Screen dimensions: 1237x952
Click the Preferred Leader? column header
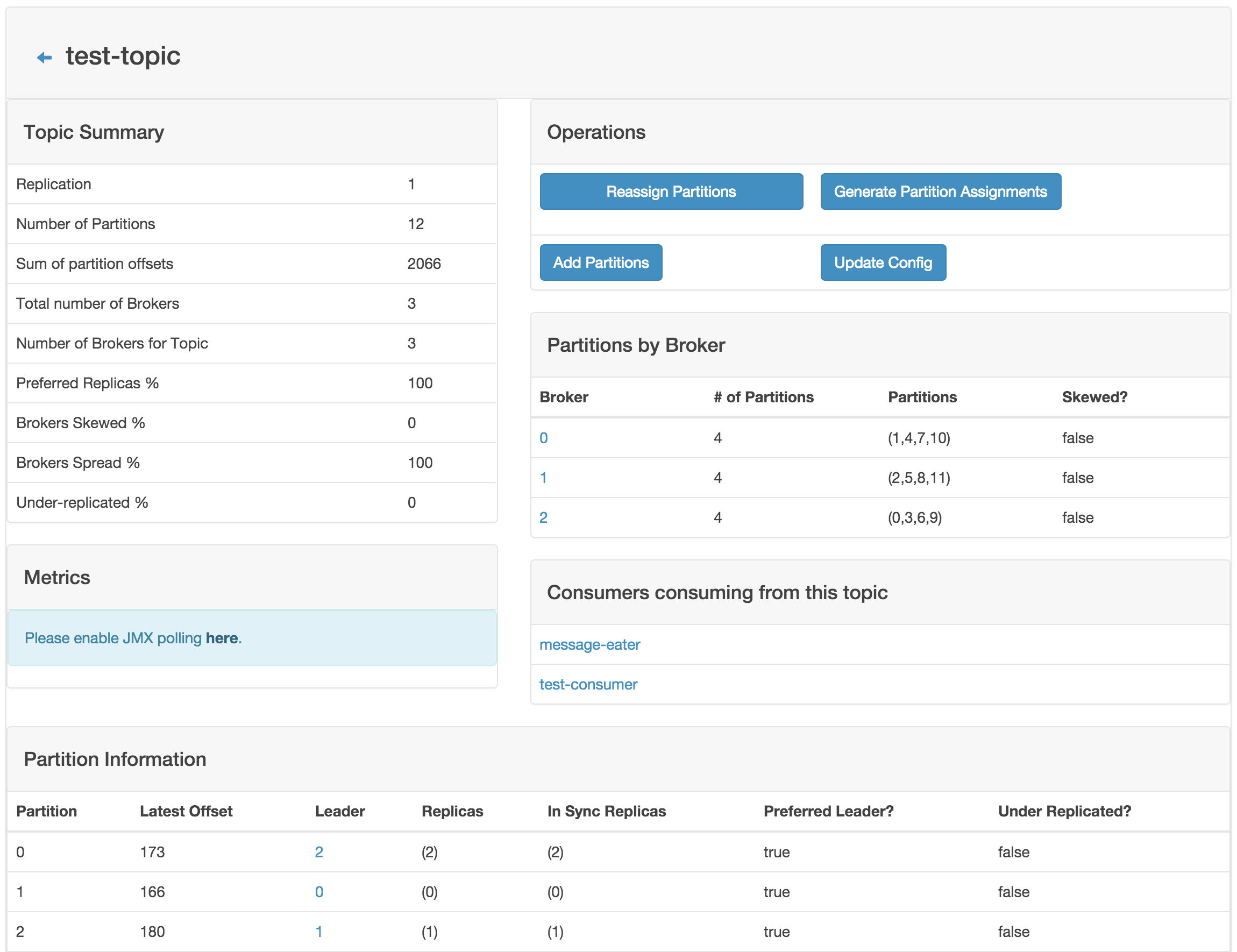pos(828,811)
